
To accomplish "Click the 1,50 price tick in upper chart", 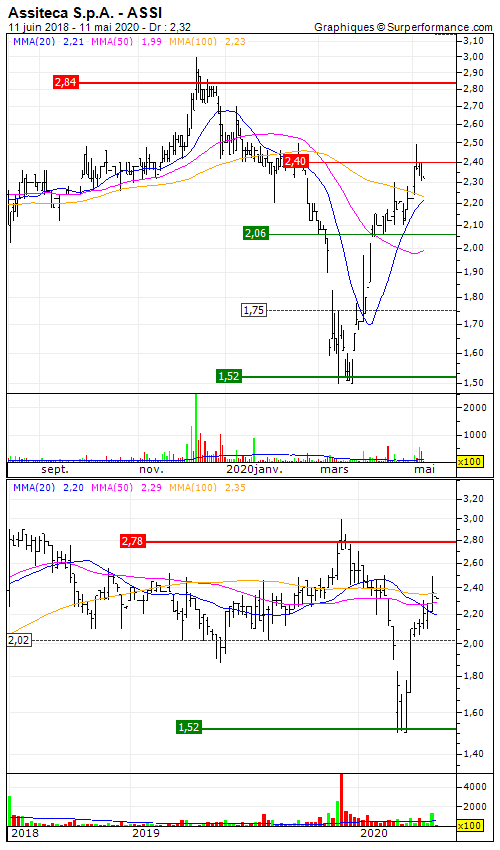I will point(473,382).
